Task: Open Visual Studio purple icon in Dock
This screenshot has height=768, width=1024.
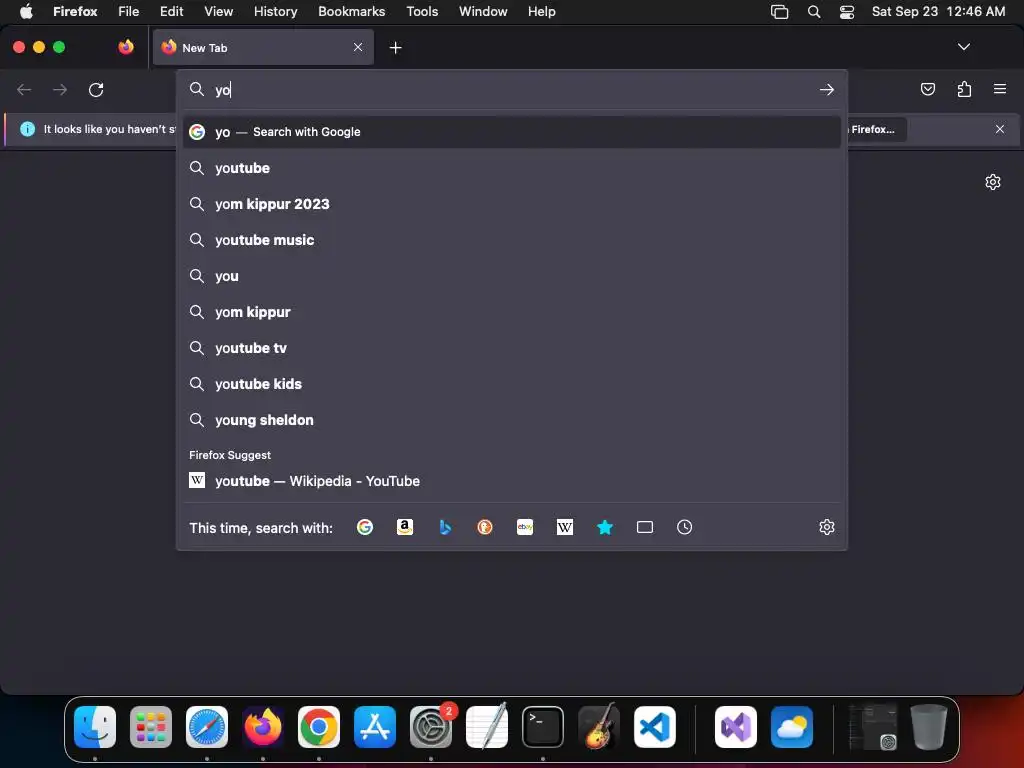Action: coord(736,727)
